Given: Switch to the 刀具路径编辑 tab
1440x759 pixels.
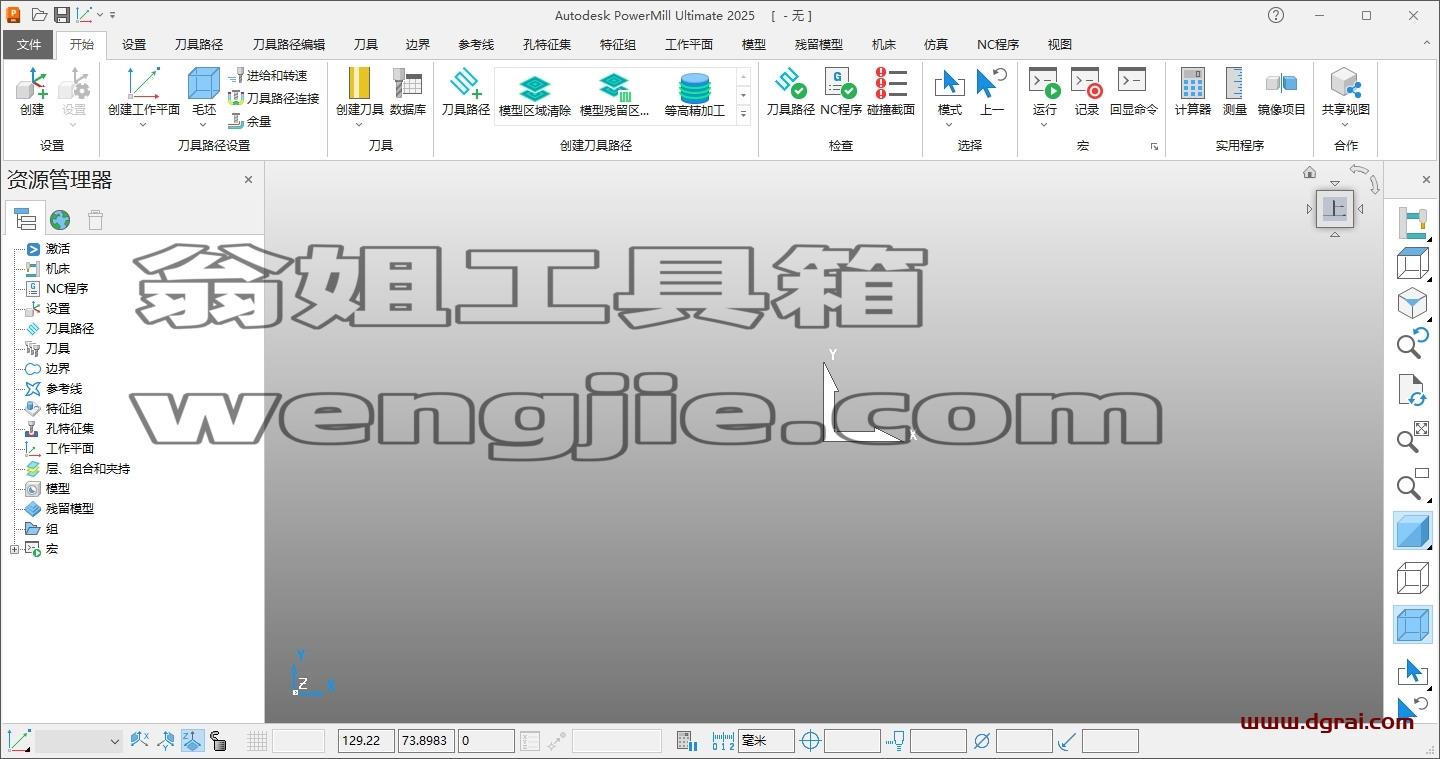Looking at the screenshot, I should tap(288, 45).
